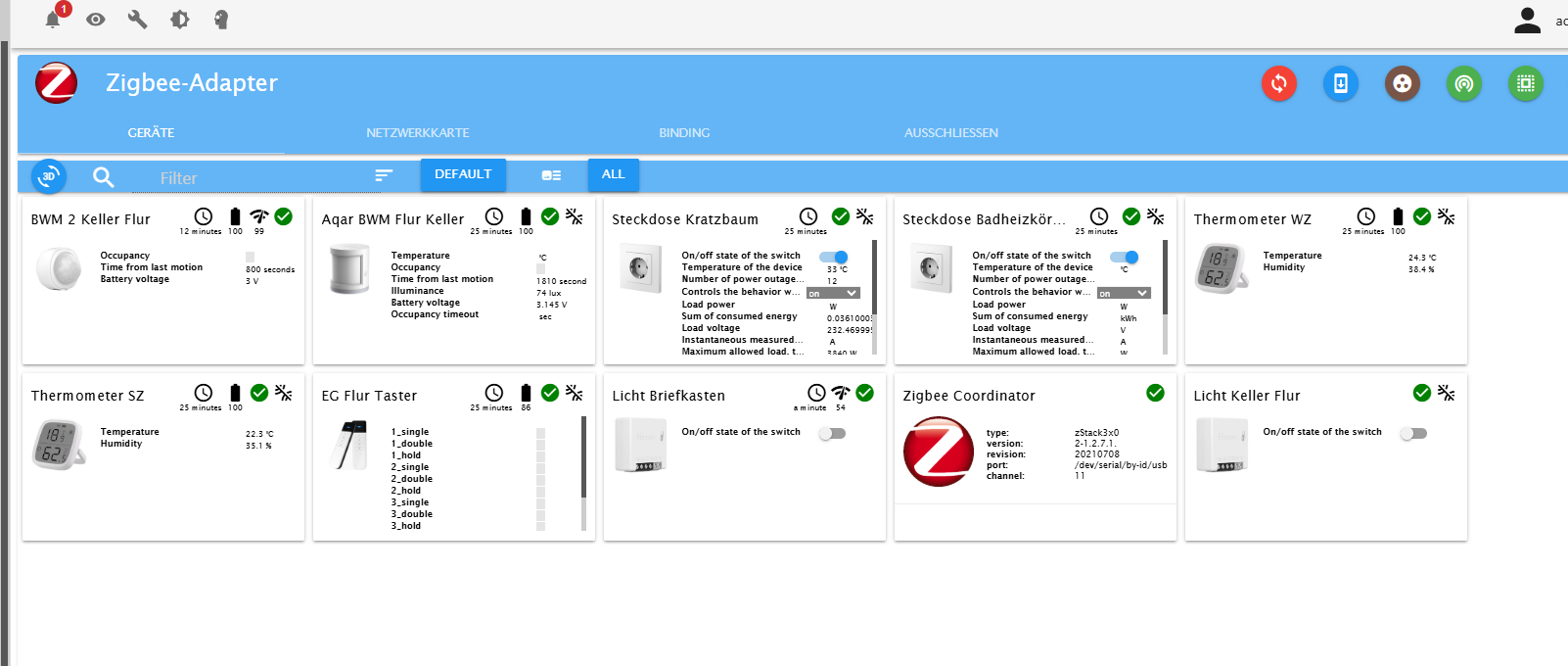Click the EG Flur Taster remote image
Viewport: 1568px width, 666px height.
click(x=351, y=445)
